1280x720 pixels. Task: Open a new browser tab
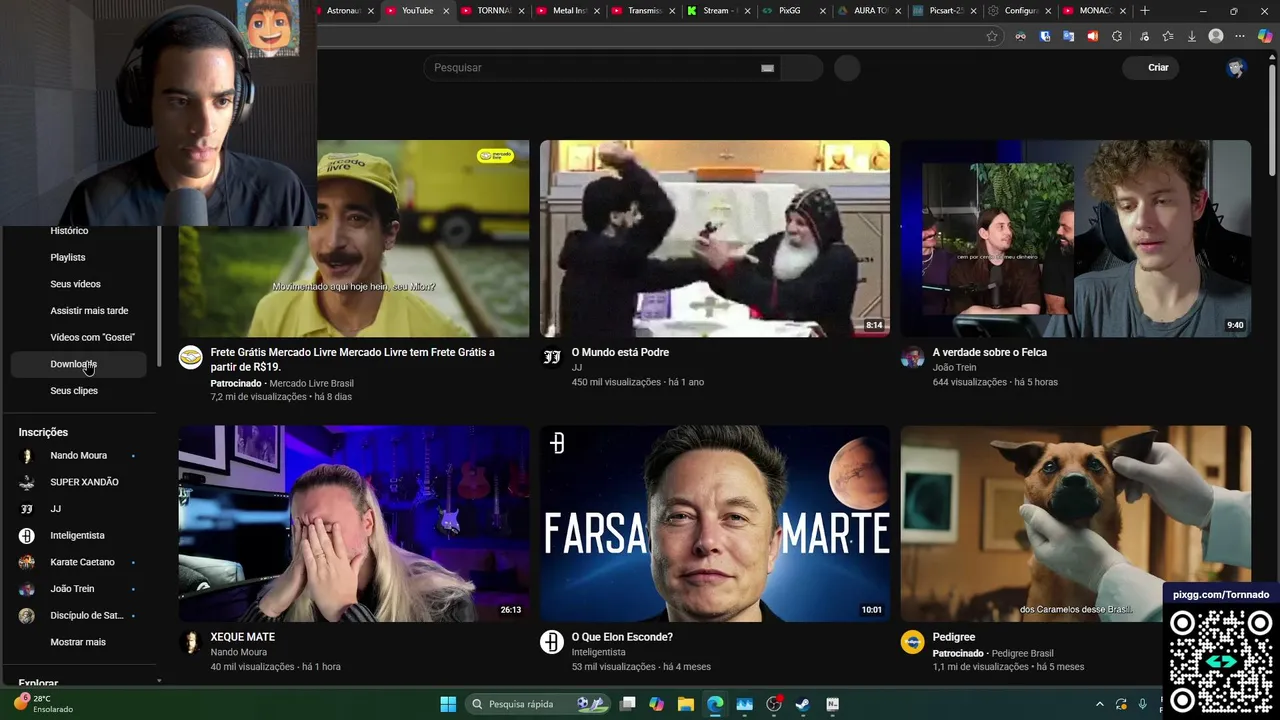click(1145, 11)
